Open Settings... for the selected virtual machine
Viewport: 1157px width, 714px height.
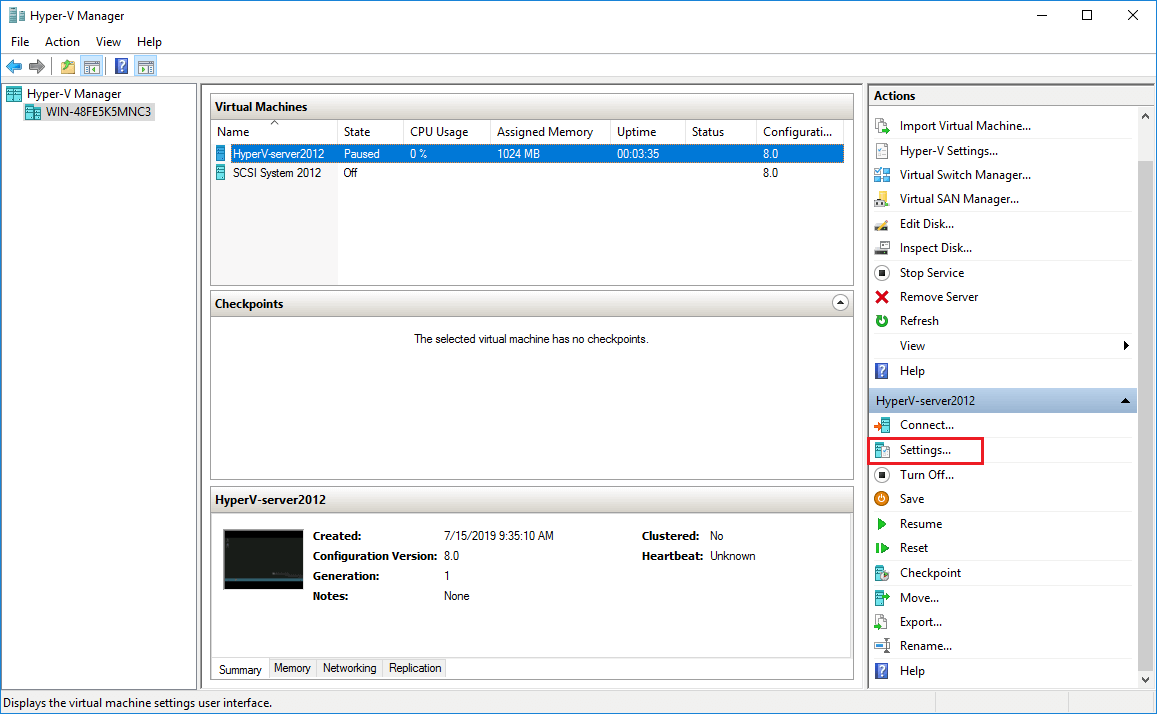(x=925, y=451)
